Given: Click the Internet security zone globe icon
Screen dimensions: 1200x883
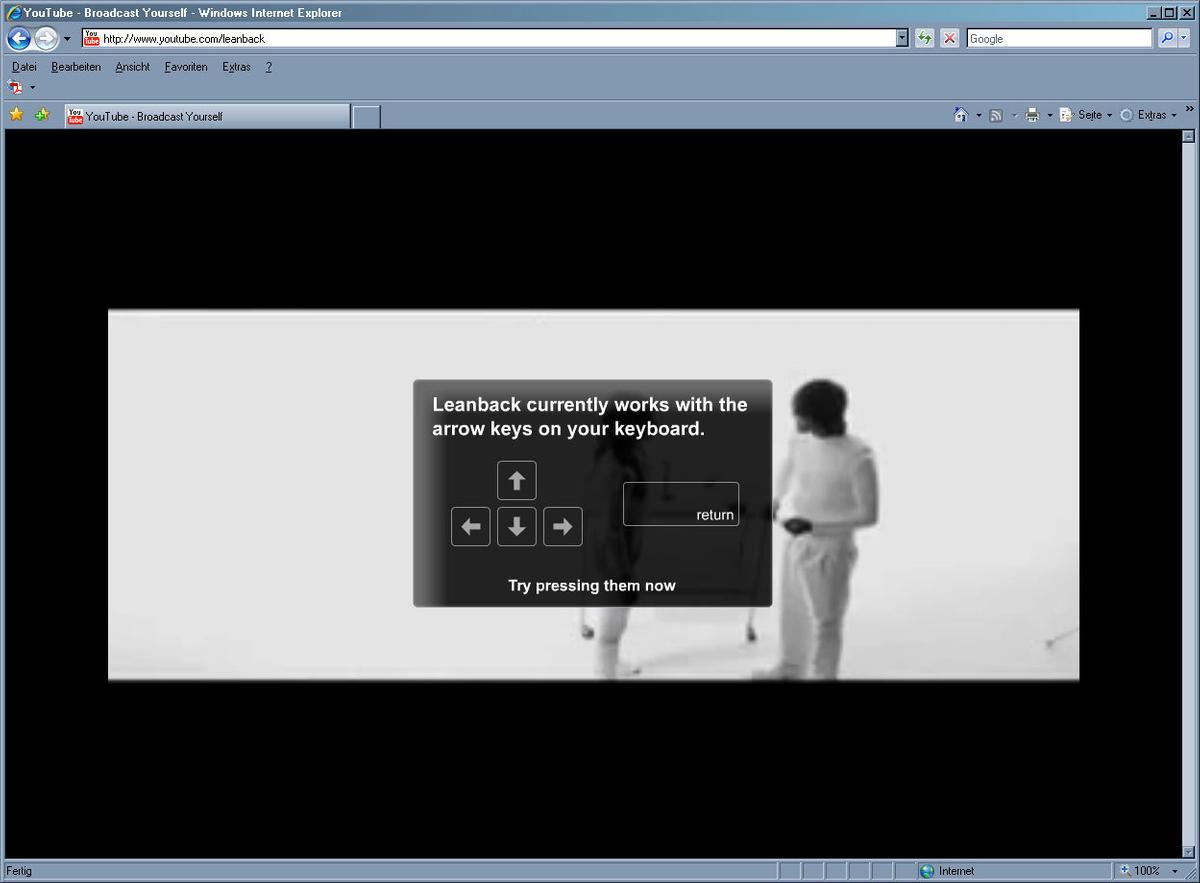Looking at the screenshot, I should [927, 871].
